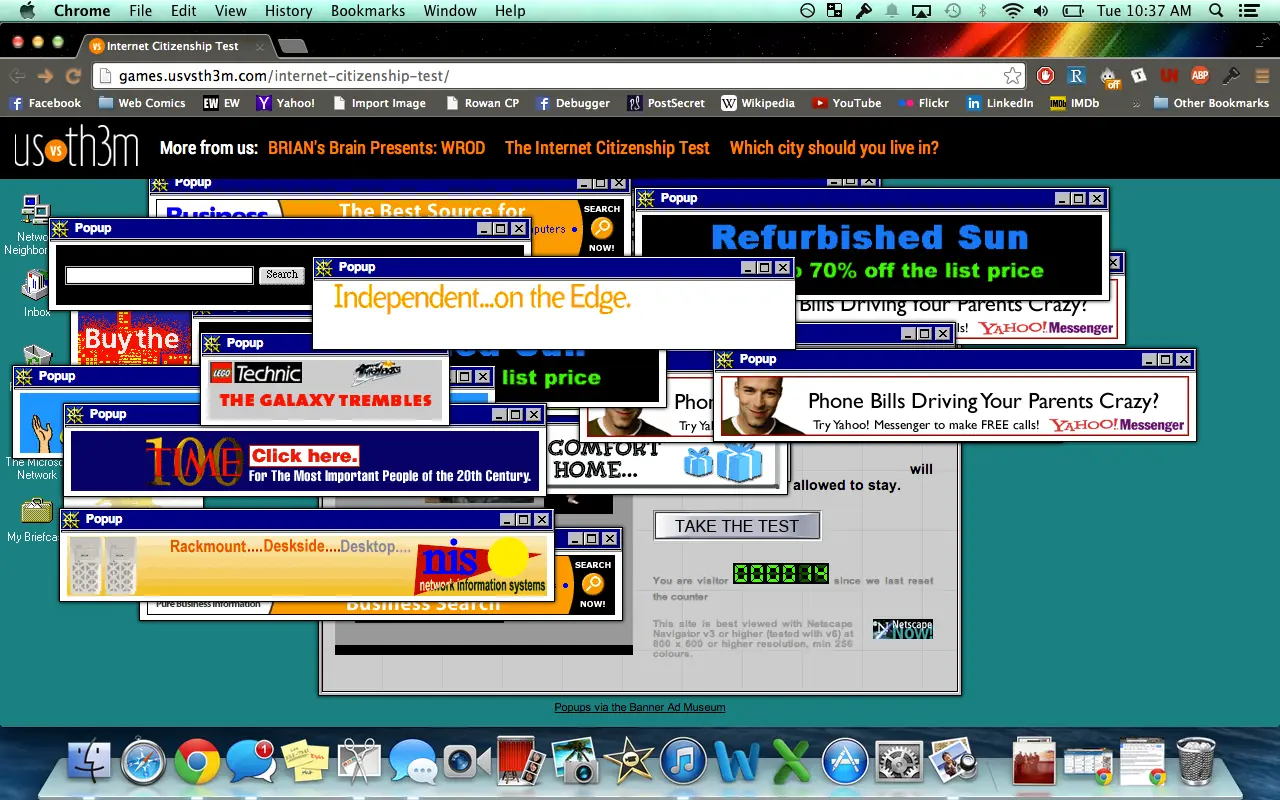The height and width of the screenshot is (800, 1280).
Task: Reload the page with the refresh icon
Action: (73, 76)
